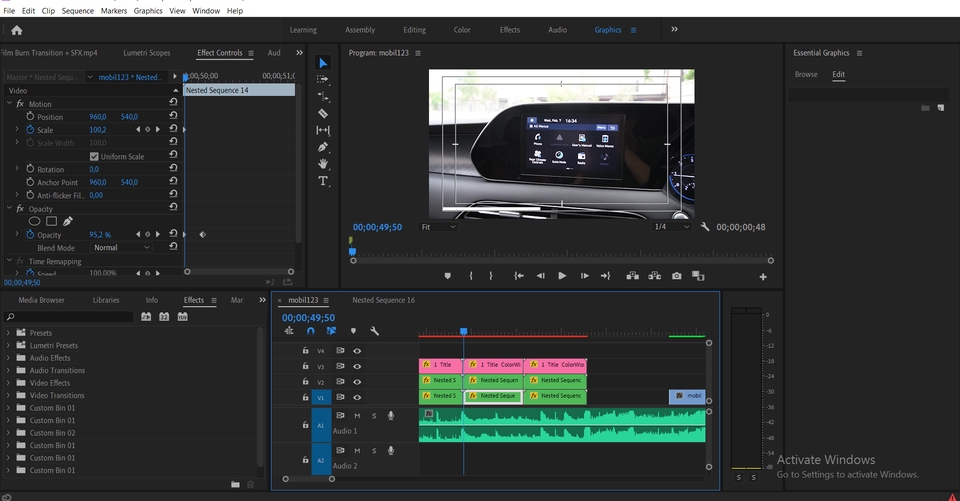Click the Opacity value 95,2 %
This screenshot has height=501, width=960.
[100, 234]
